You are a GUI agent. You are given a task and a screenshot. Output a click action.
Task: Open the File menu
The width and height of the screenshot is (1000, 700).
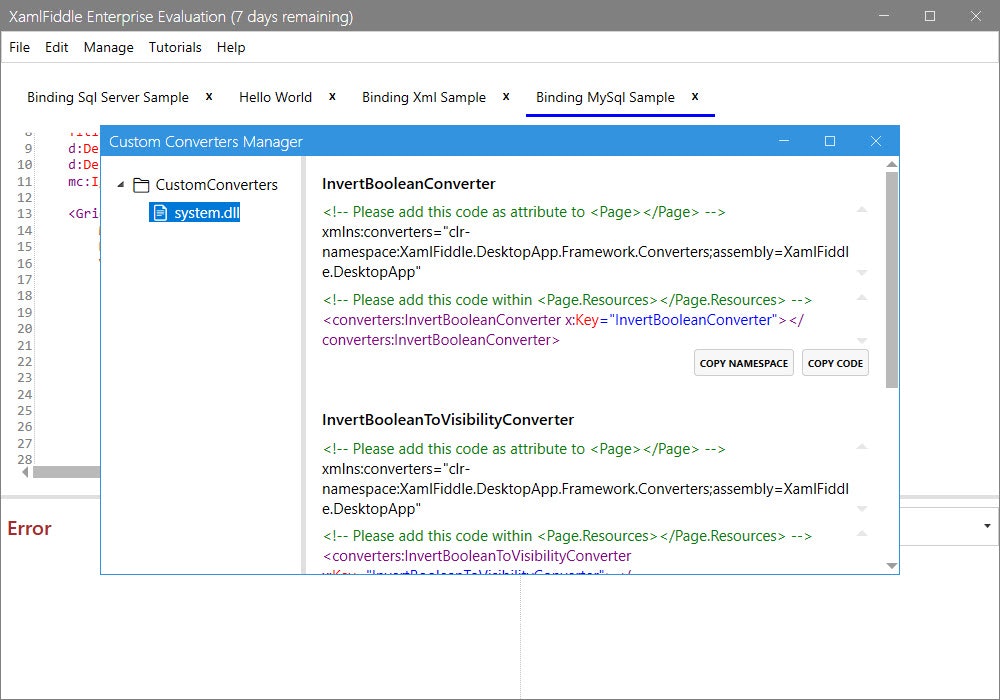(x=19, y=47)
